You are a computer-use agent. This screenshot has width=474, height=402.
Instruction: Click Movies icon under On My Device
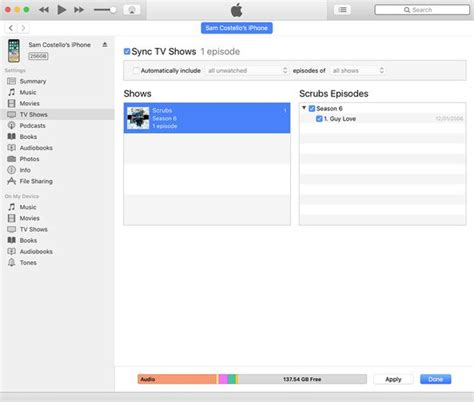point(12,218)
